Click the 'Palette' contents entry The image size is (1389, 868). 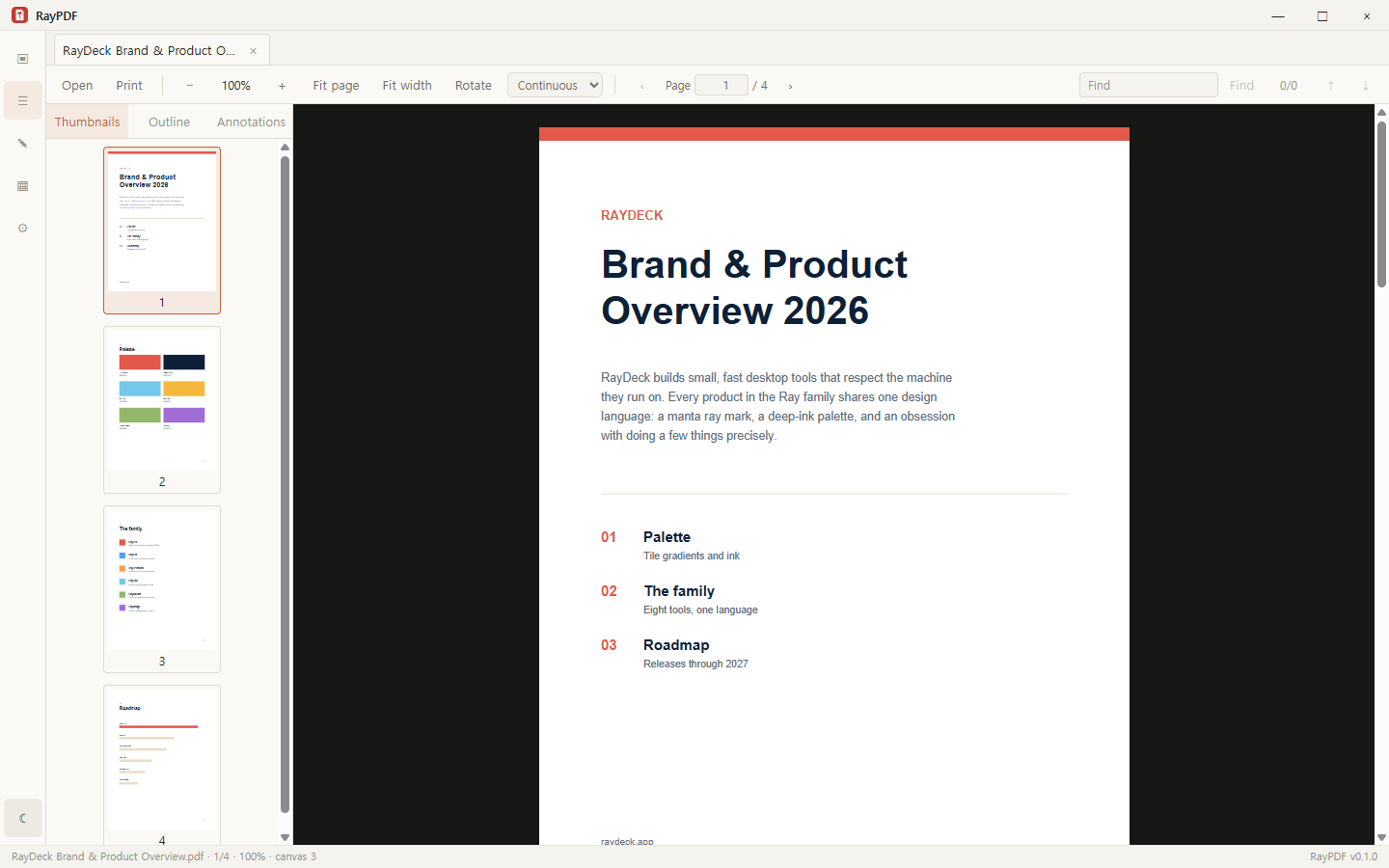(x=667, y=537)
